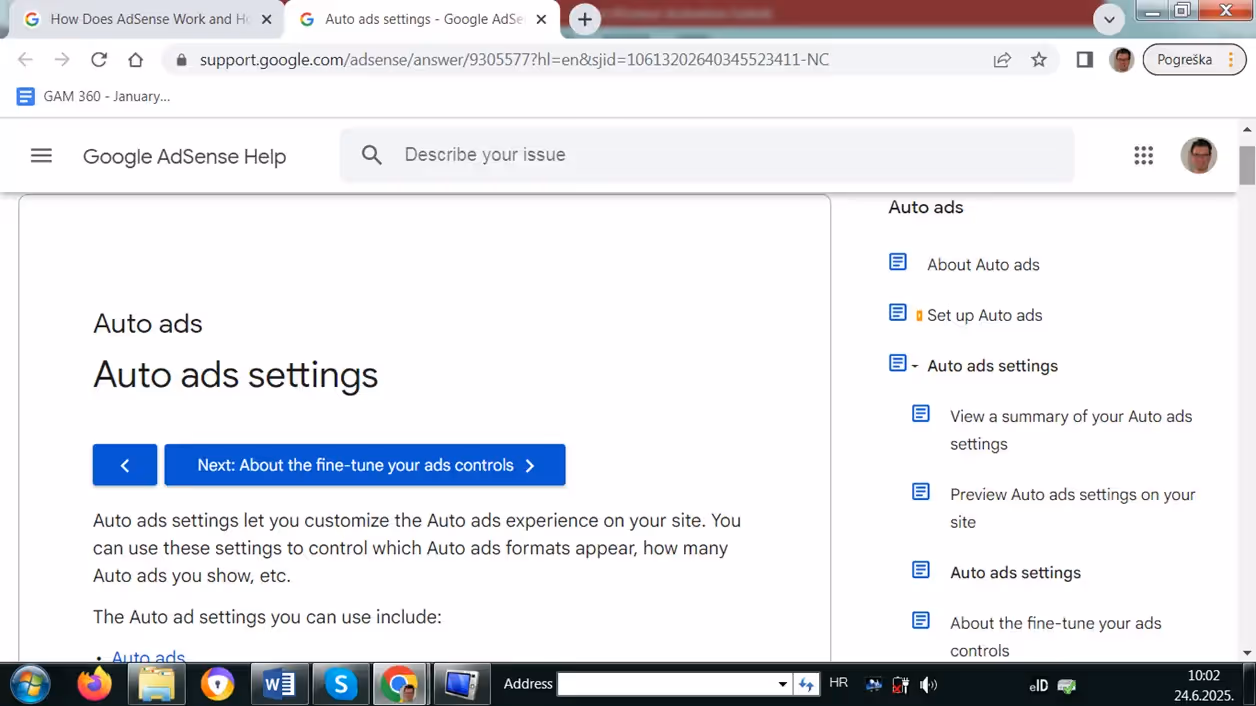The image size is (1256, 706).
Task: Click the scrollbar down arrow
Action: point(1247,653)
